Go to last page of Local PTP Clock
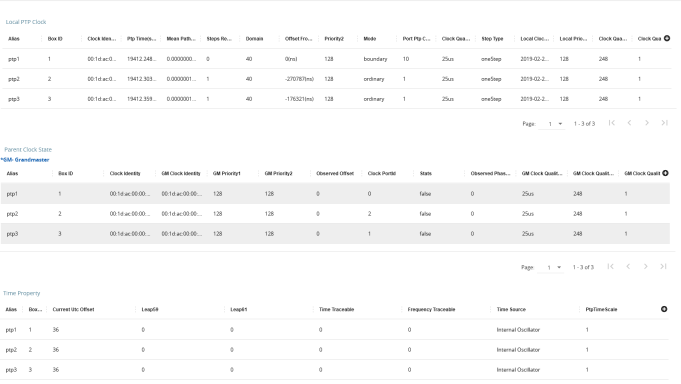 click(x=664, y=123)
